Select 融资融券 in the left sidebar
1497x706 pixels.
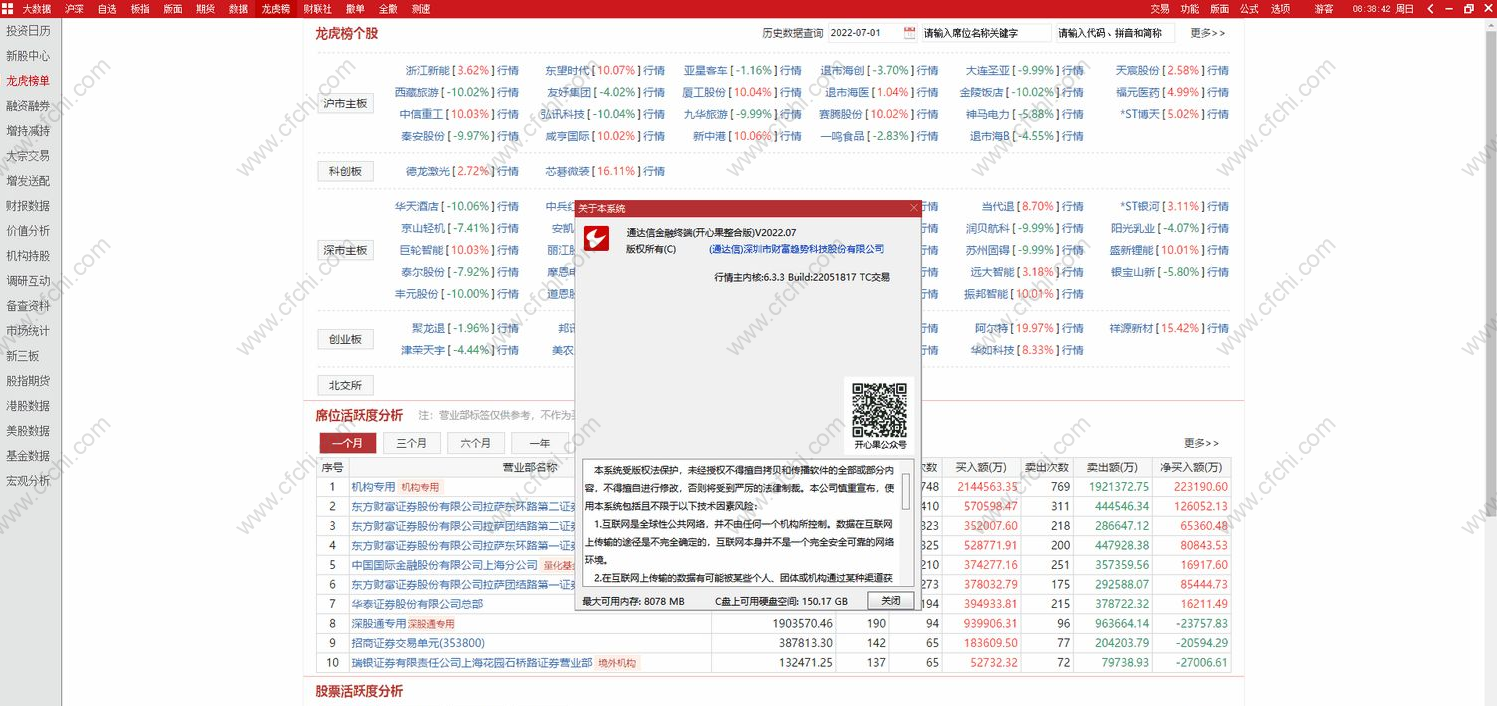[x=28, y=106]
